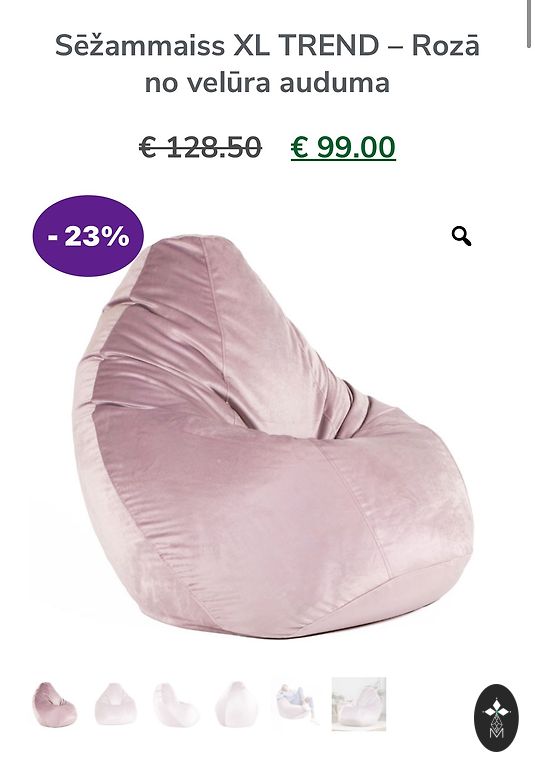Click the sale price € 99.00
This screenshot has height=768, width=535.
(343, 147)
